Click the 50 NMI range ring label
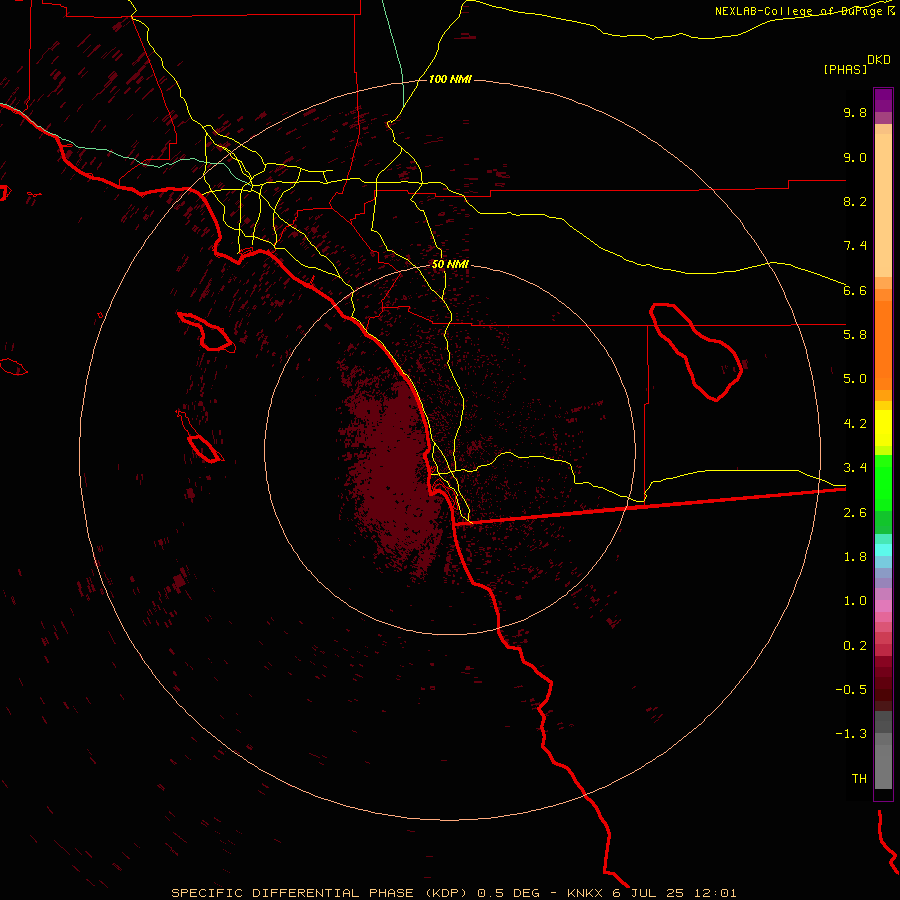The height and width of the screenshot is (900, 900). coord(450,264)
